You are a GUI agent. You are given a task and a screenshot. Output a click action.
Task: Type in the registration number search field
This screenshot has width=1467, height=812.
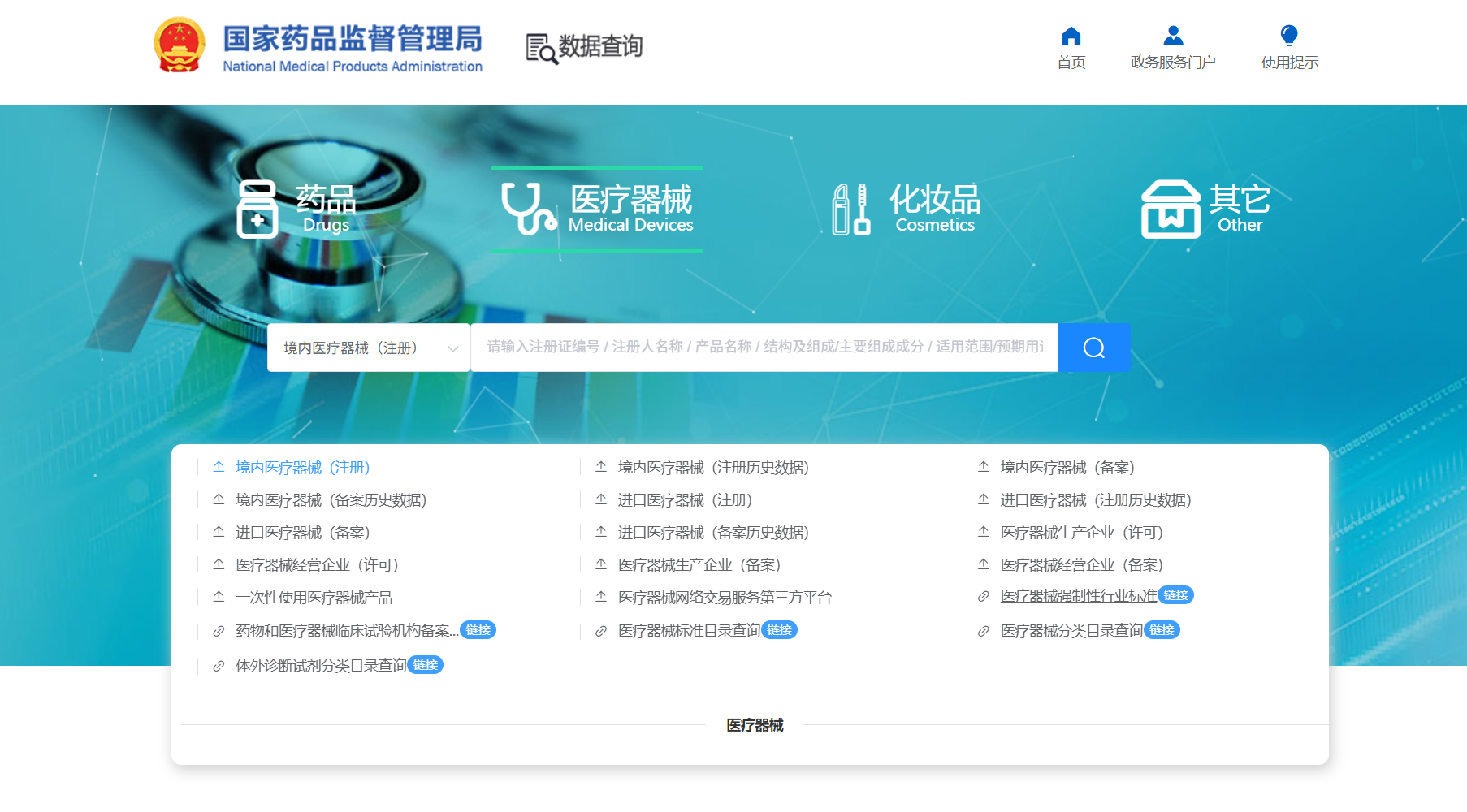click(x=764, y=348)
